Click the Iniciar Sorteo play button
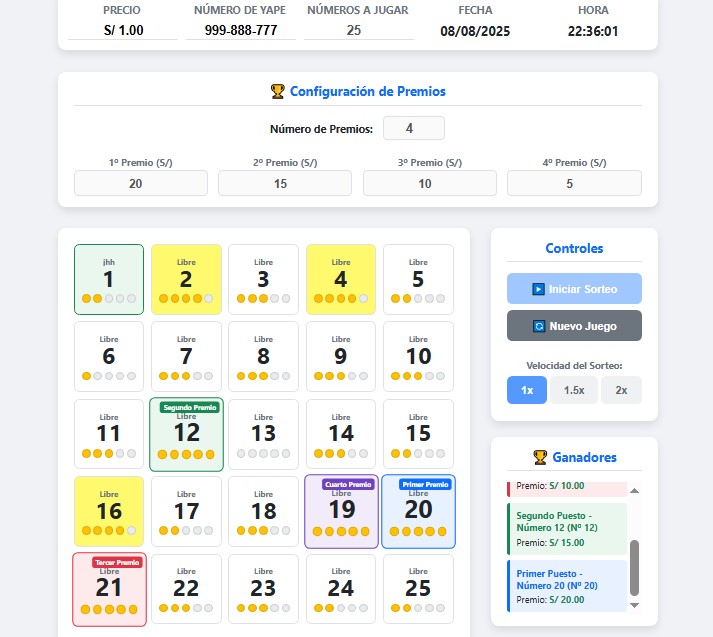This screenshot has height=637, width=713. (x=574, y=289)
